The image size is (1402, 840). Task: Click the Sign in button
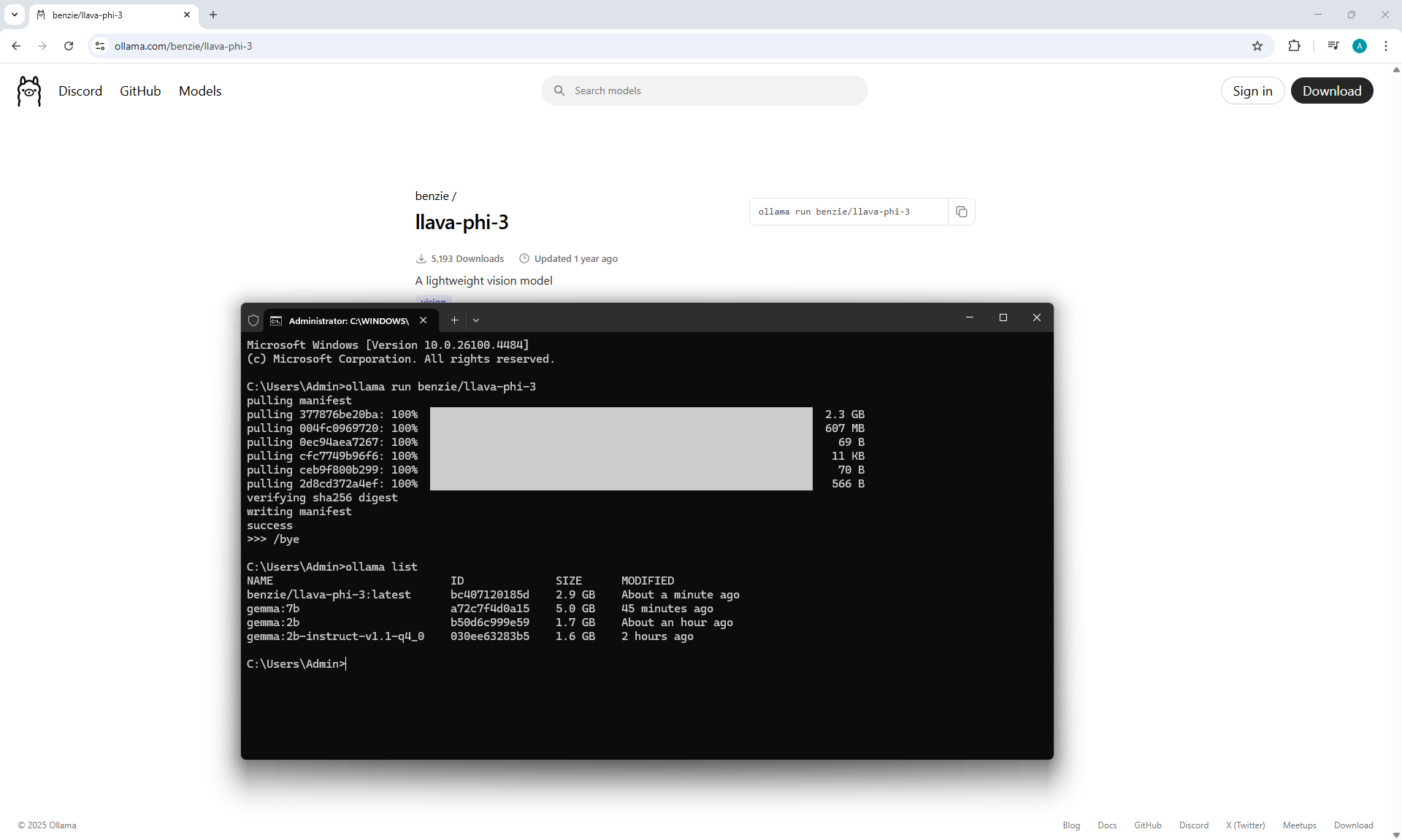point(1252,91)
